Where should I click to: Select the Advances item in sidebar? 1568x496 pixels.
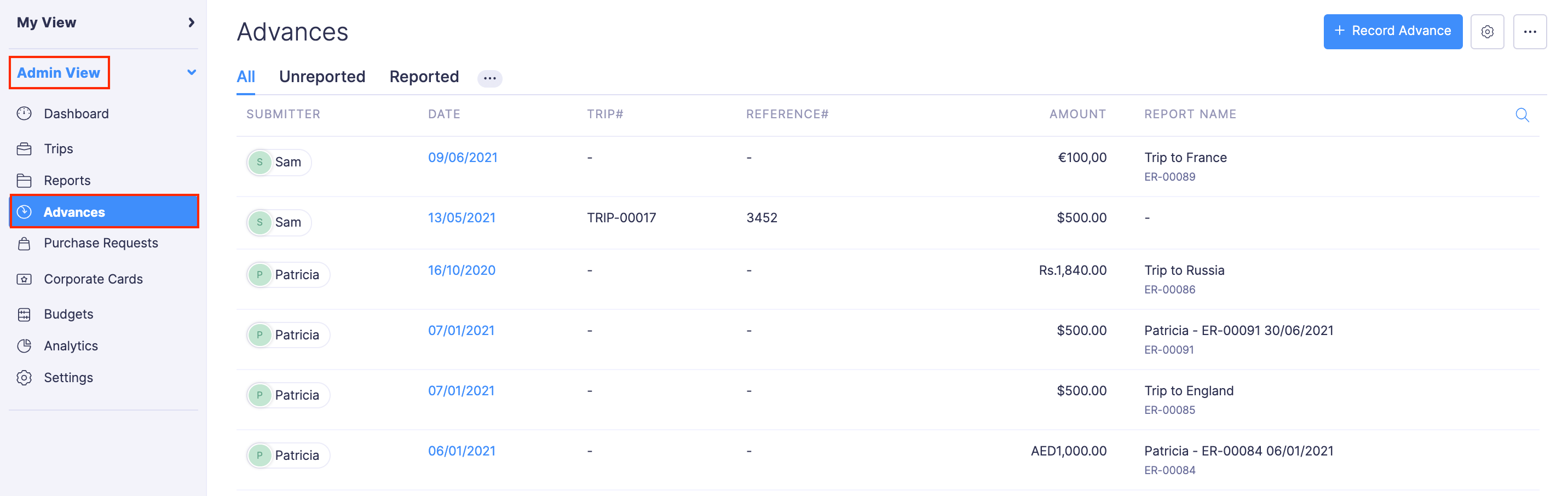tap(104, 212)
